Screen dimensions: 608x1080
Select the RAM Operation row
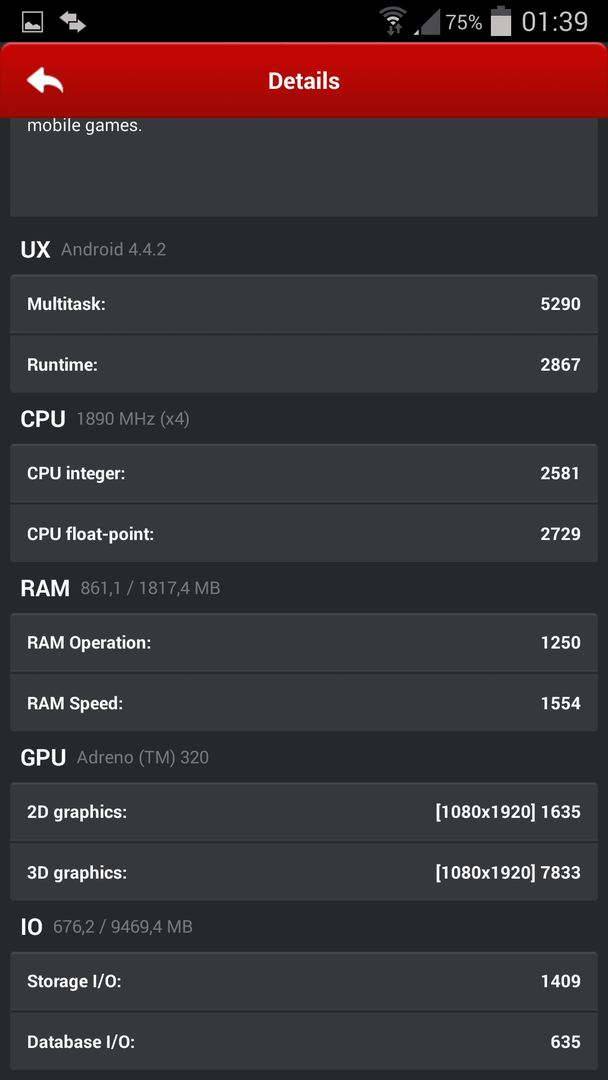tap(304, 643)
